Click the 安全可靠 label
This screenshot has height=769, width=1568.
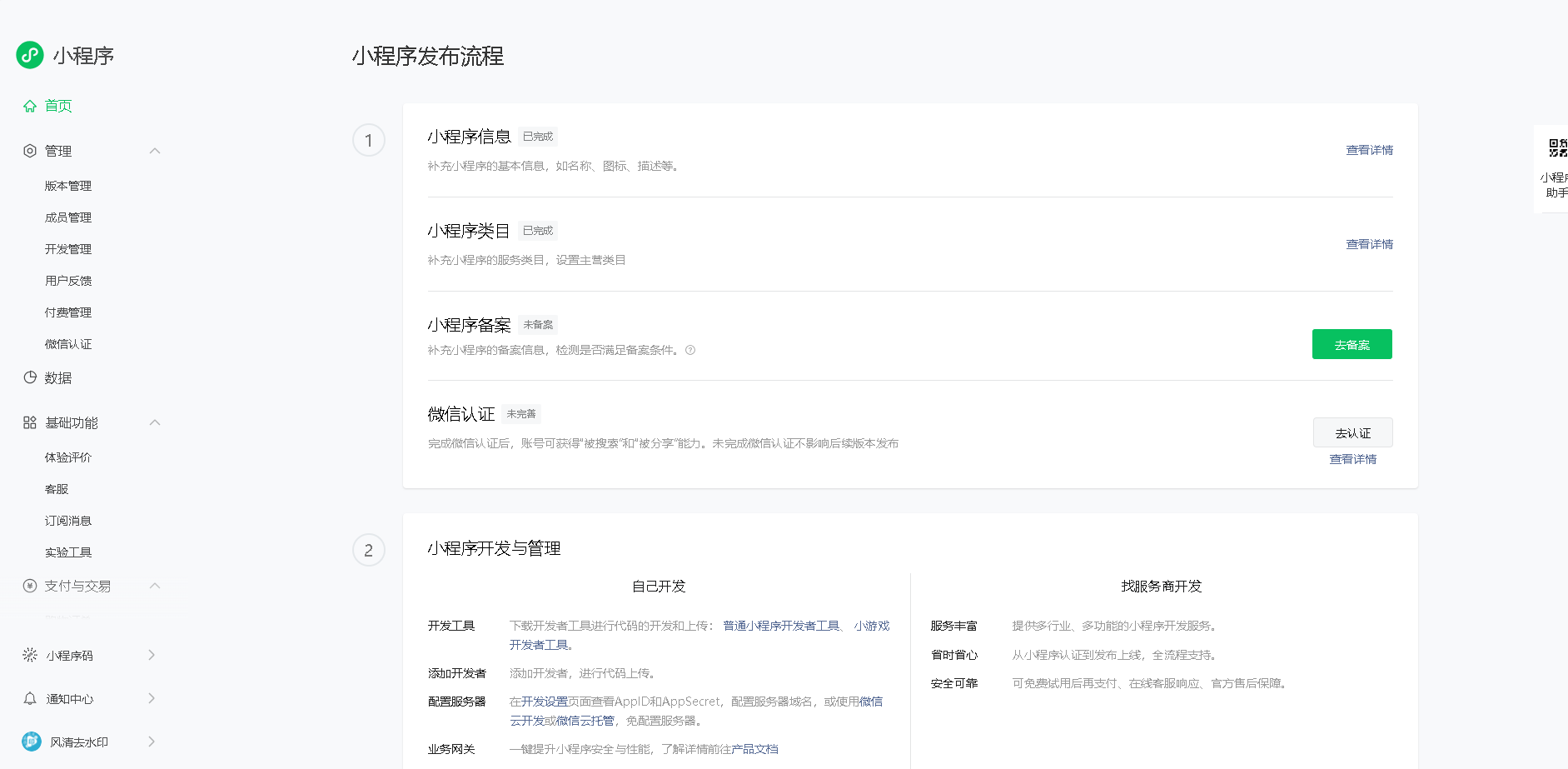click(x=954, y=683)
